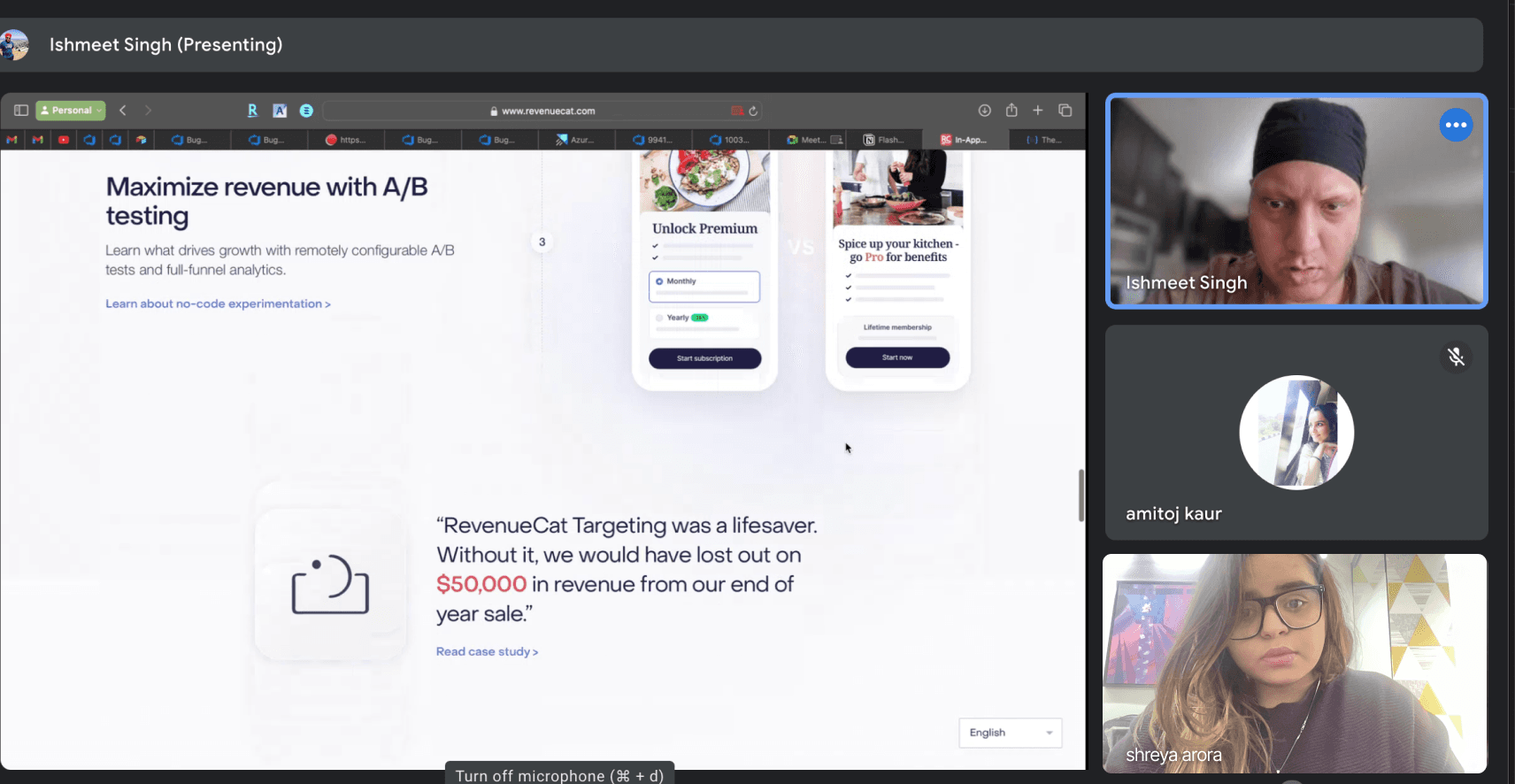Open the Personal profile dropdown
1515x784 pixels.
(71, 111)
